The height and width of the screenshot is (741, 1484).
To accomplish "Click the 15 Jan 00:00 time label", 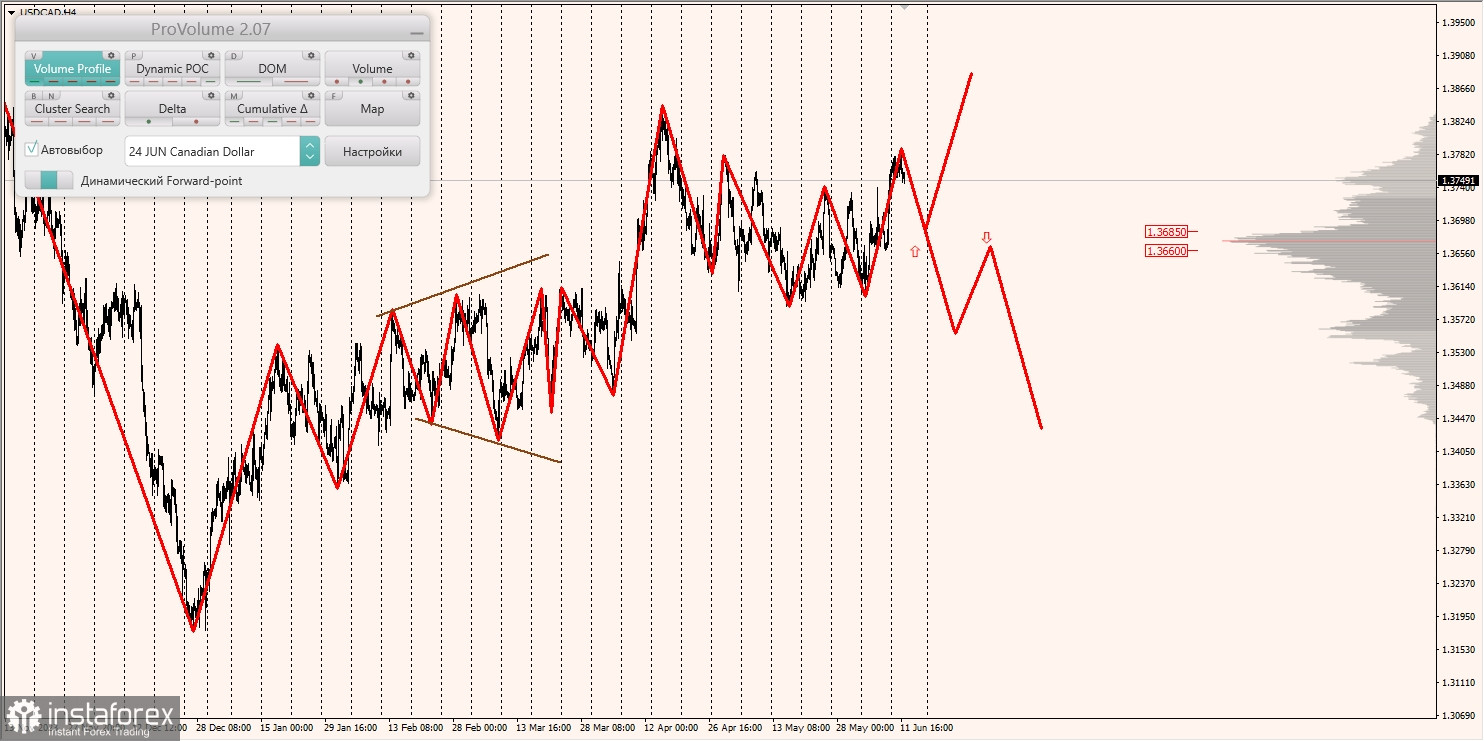I will 286,728.
